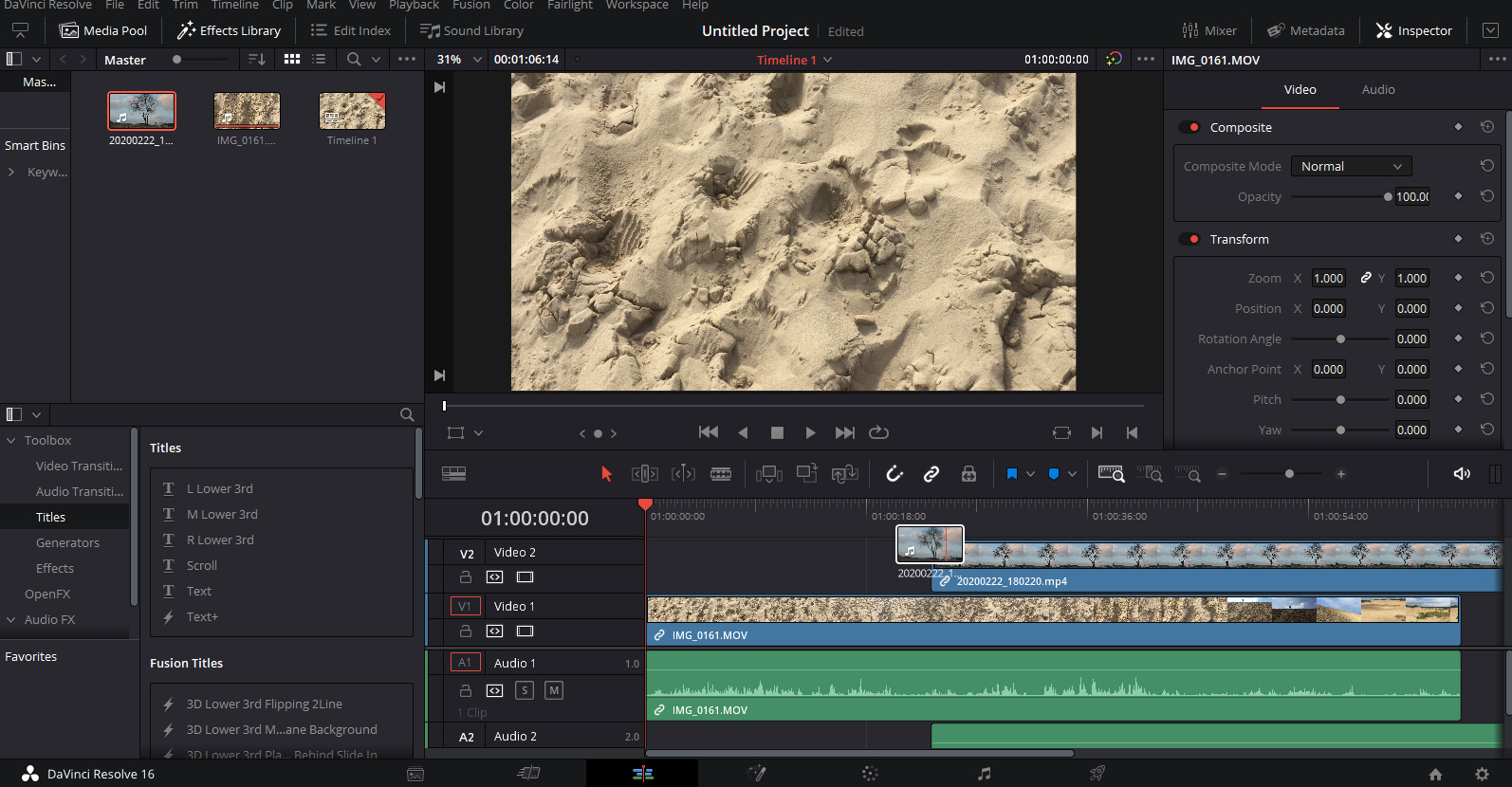Viewport: 1512px width, 787px height.
Task: Collapse the Audio FX tree section
Action: [x=11, y=620]
